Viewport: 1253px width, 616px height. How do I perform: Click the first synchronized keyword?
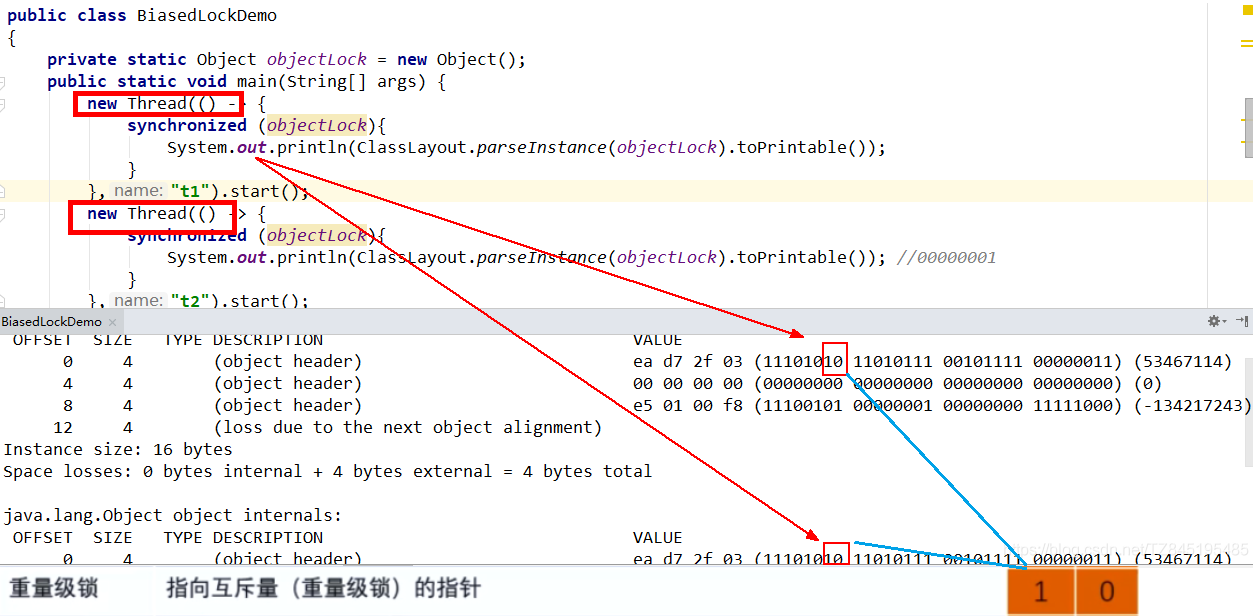[x=187, y=126]
